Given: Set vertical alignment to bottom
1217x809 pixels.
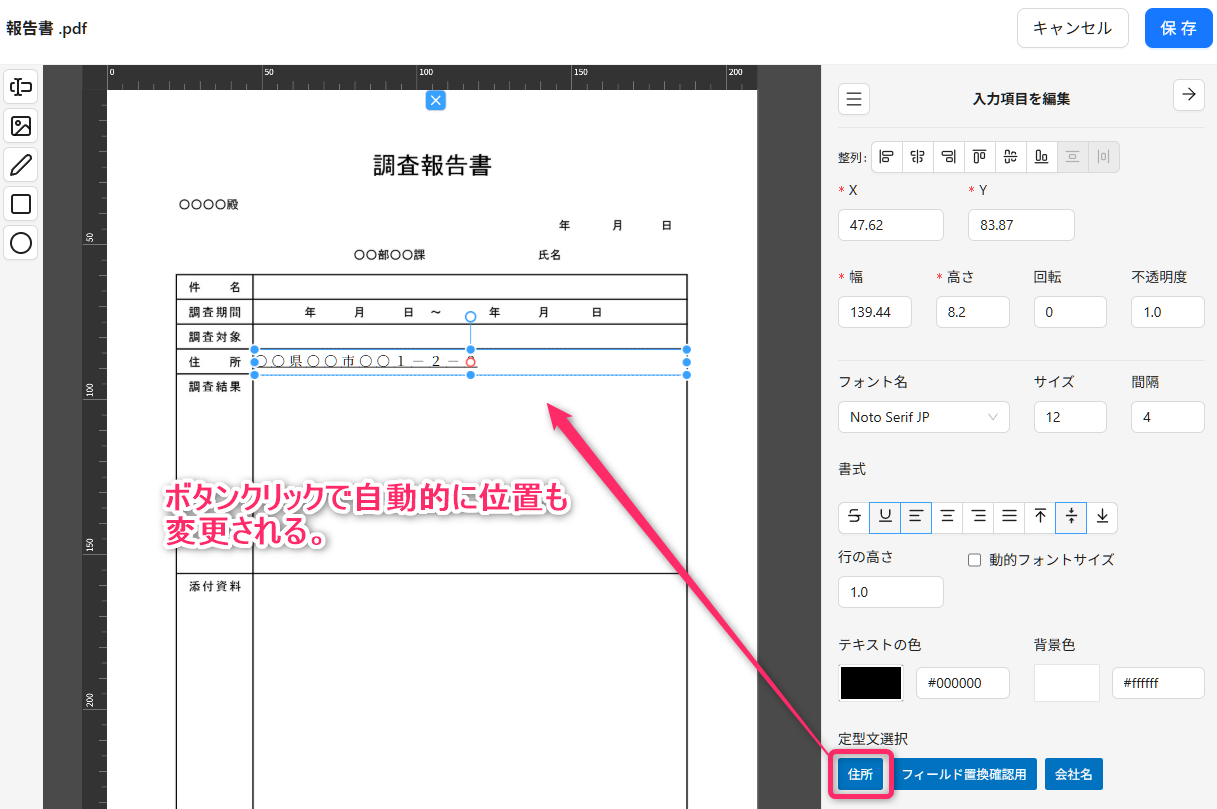Looking at the screenshot, I should [x=1102, y=517].
